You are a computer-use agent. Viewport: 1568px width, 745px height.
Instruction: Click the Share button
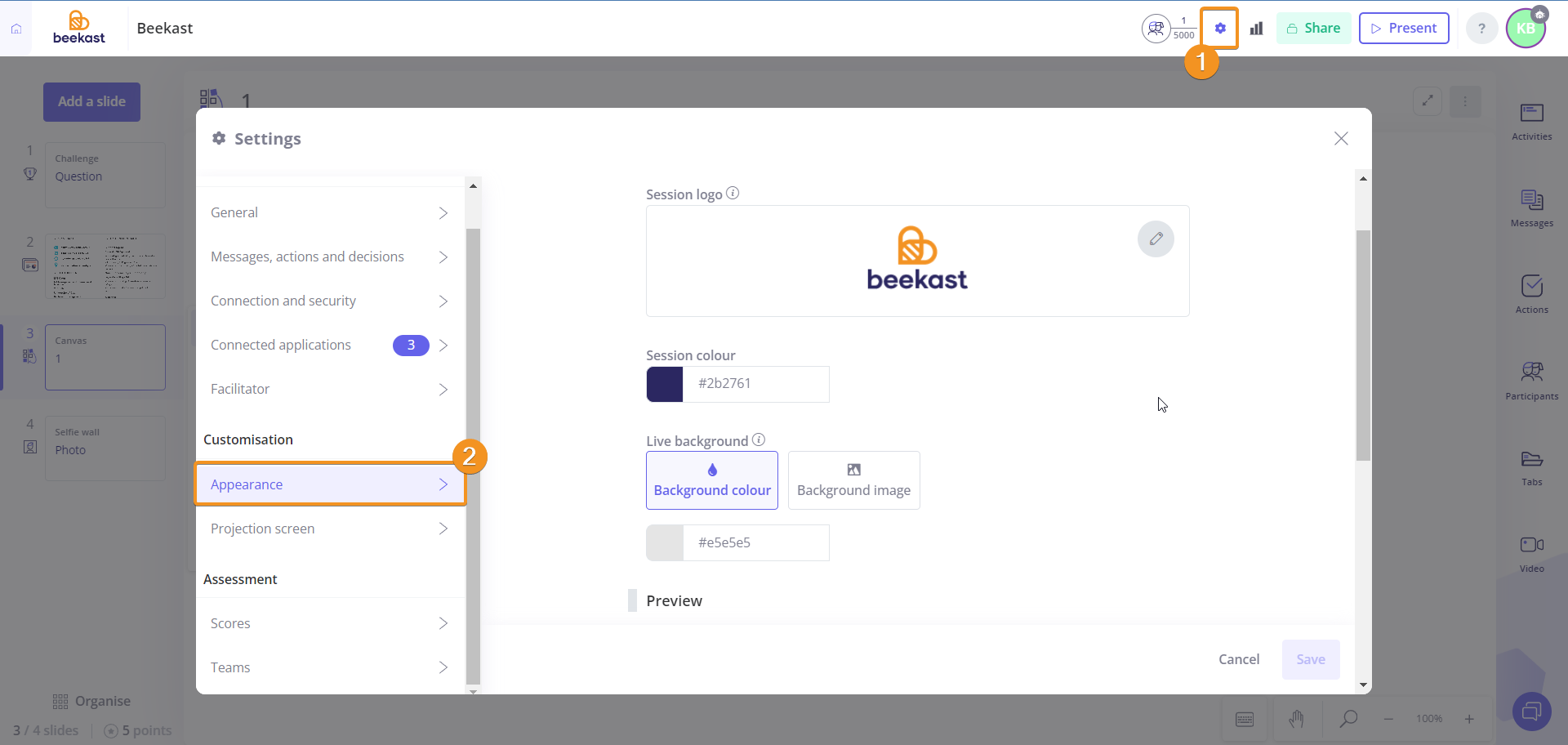pyautogui.click(x=1313, y=29)
